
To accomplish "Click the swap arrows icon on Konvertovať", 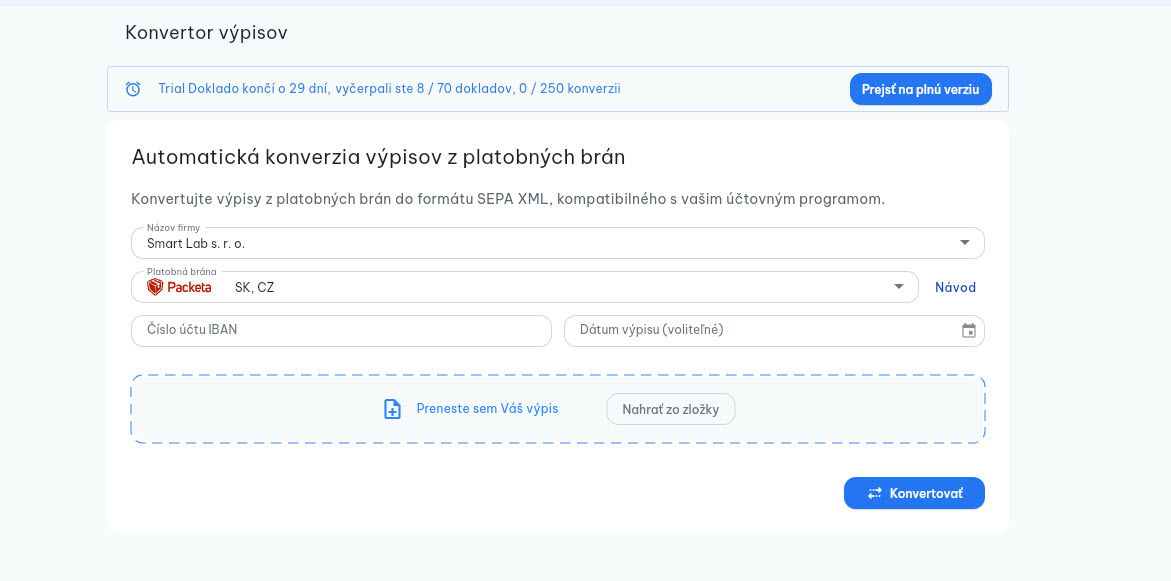I will point(874,493).
